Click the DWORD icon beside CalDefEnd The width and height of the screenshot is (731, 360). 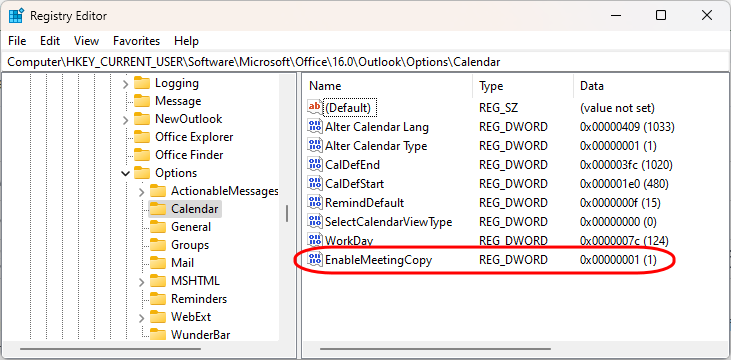(x=315, y=165)
